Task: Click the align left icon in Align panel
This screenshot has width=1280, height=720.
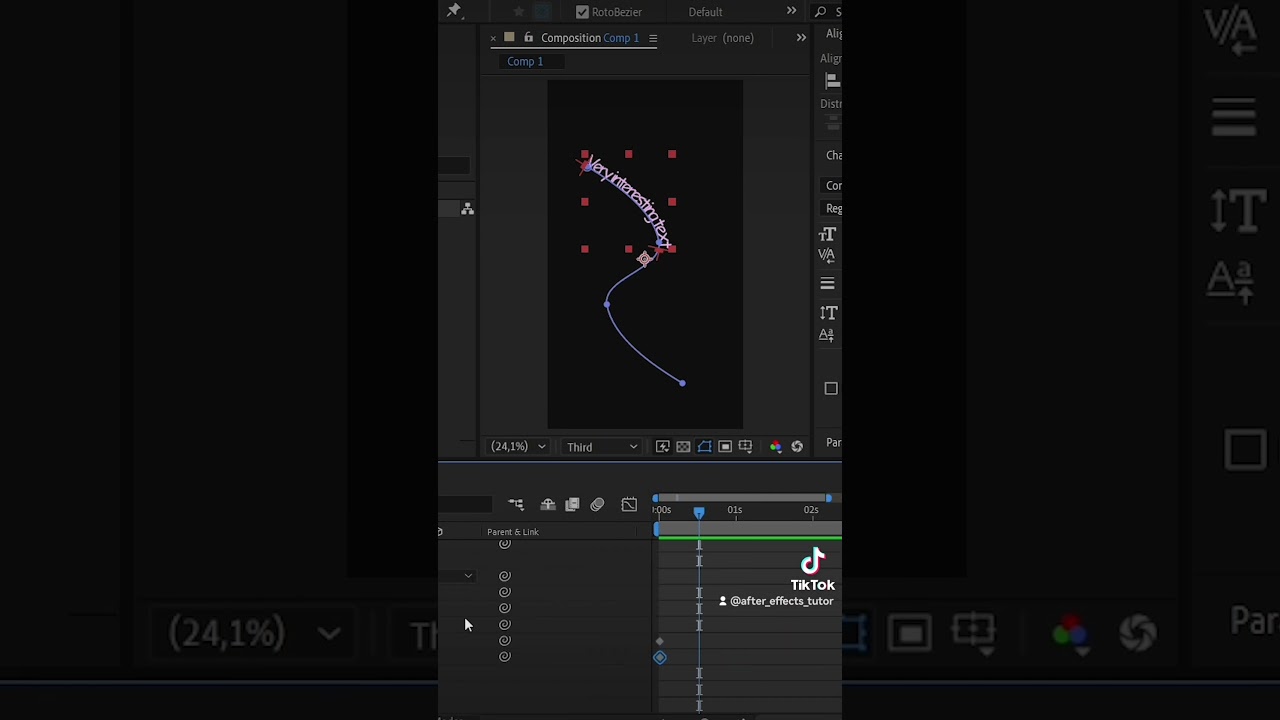Action: pyautogui.click(x=832, y=81)
